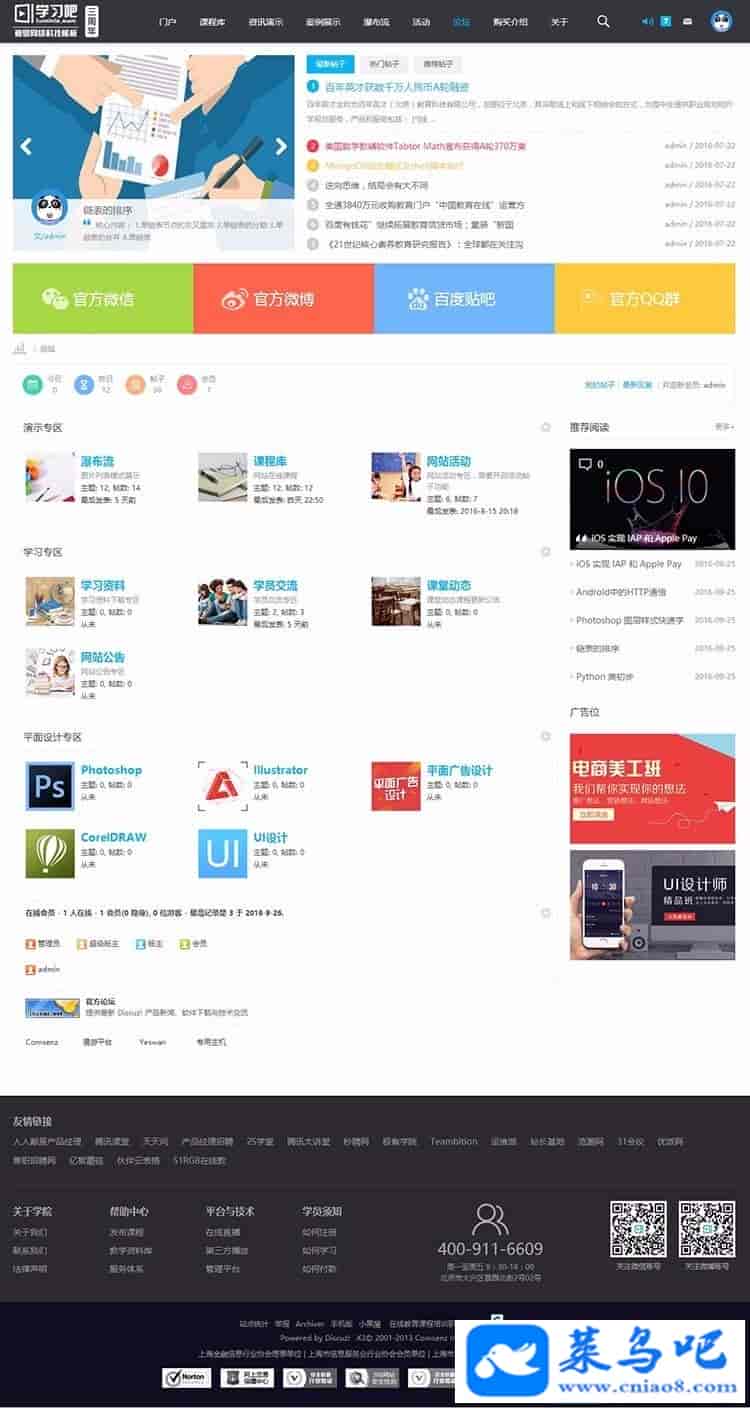The image size is (750, 1408).
Task: Collapse the 学习专区 section
Action: pyautogui.click(x=546, y=552)
